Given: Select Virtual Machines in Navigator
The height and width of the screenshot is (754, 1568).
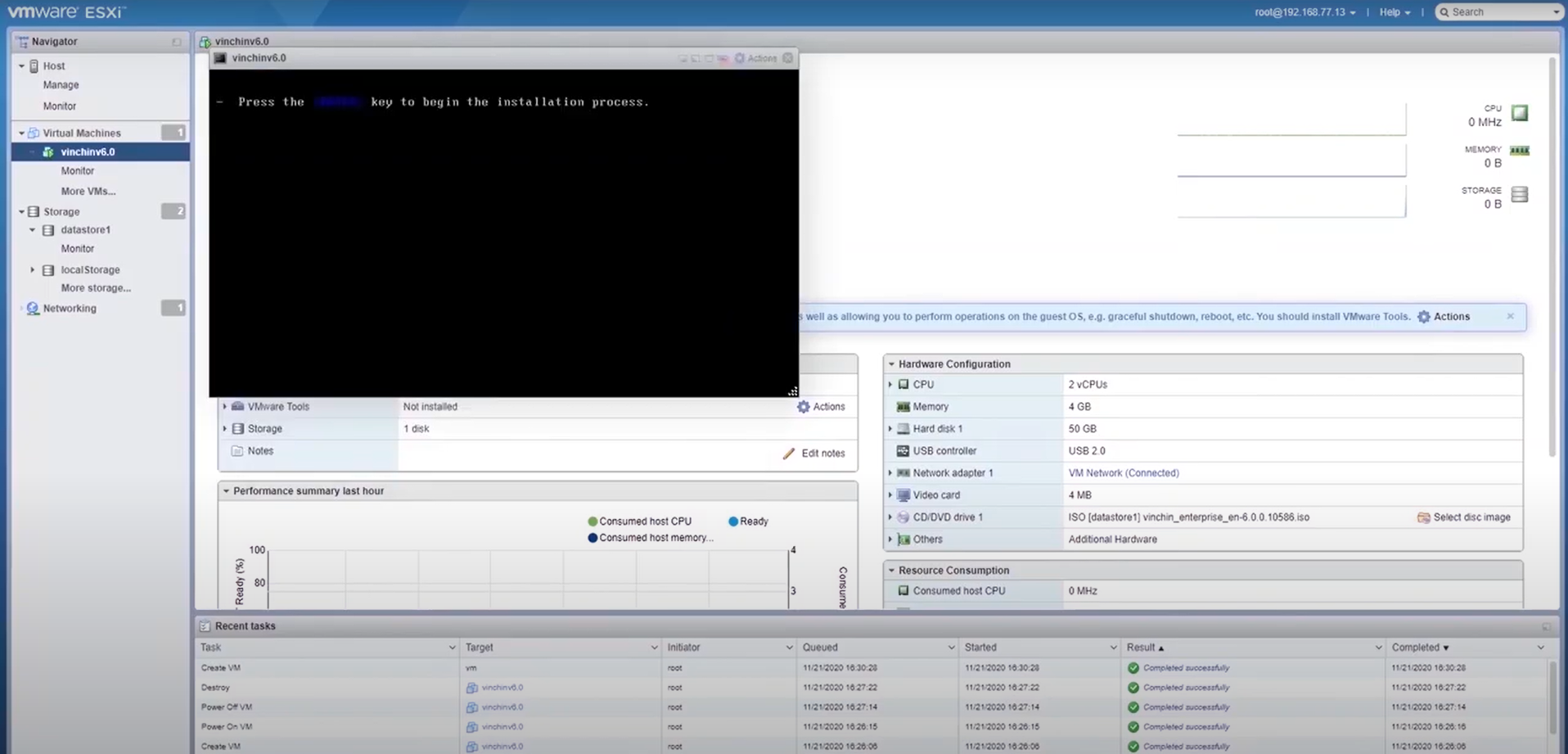Looking at the screenshot, I should coord(82,133).
